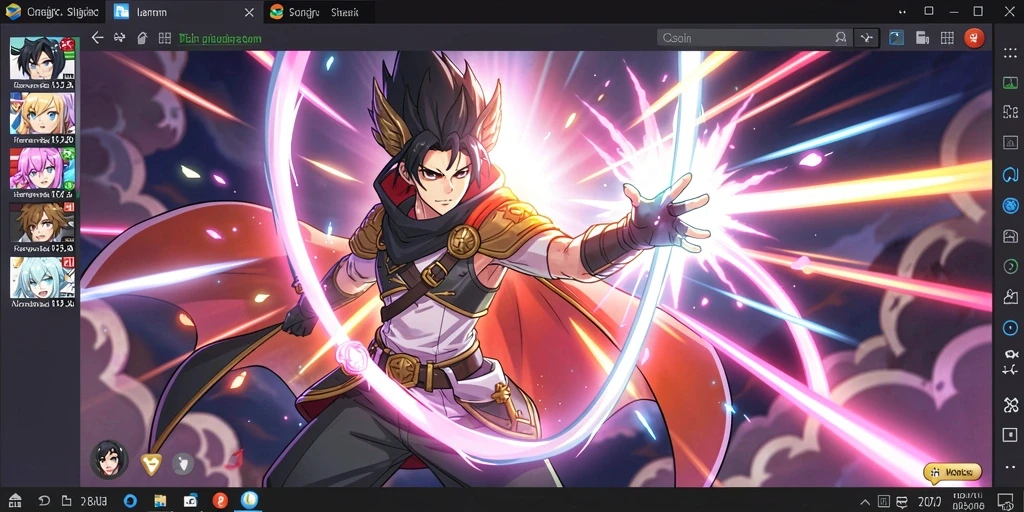Expand the system tray chevron in taskbar
This screenshot has height=512, width=1024.
pos(865,502)
